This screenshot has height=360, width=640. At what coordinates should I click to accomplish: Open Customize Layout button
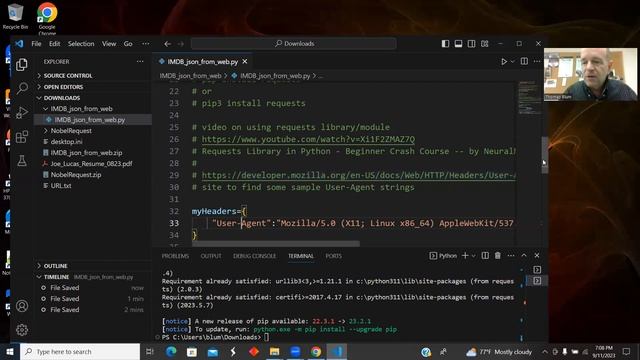click(x=484, y=44)
